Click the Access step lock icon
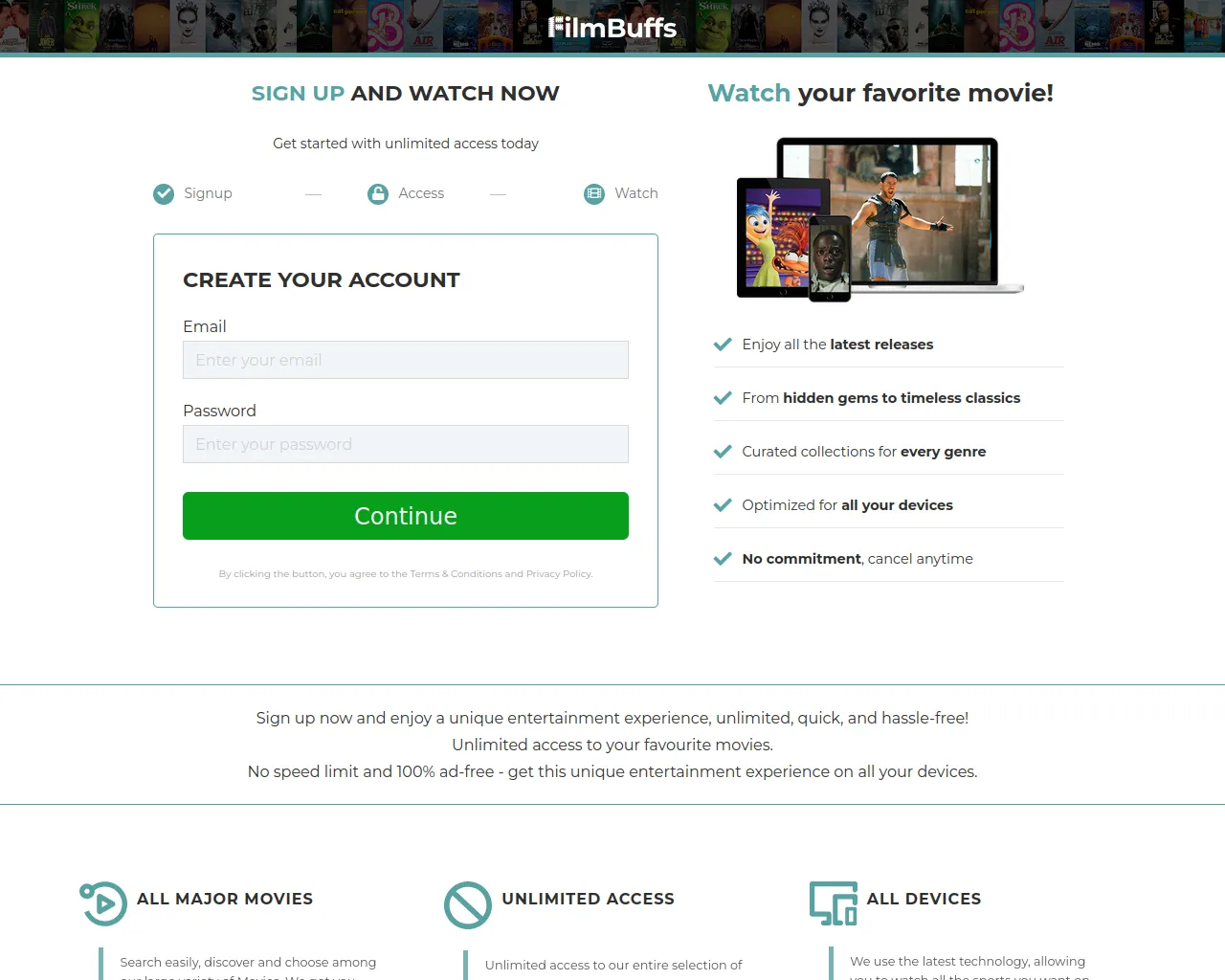The image size is (1225, 980). pyautogui.click(x=378, y=194)
